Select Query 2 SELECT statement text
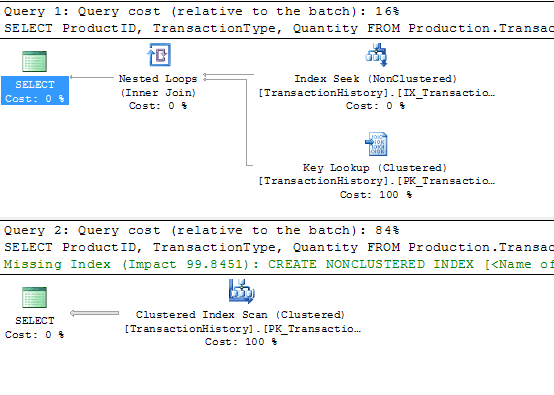The image size is (554, 395). point(279,247)
